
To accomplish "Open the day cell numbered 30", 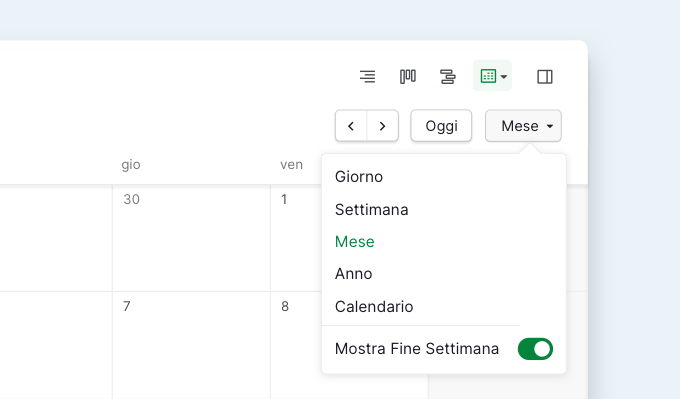I will pyautogui.click(x=191, y=238).
